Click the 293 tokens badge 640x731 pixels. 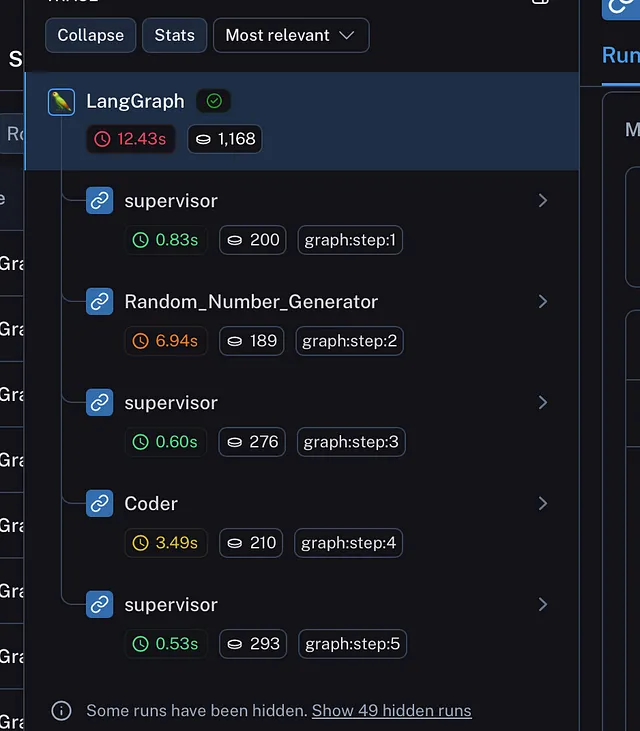[253, 644]
